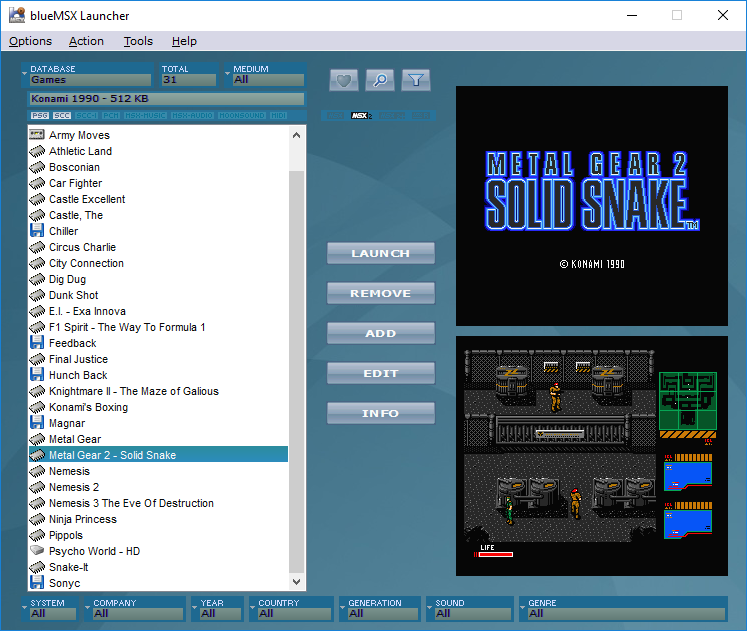
Task: Click the ADD button
Action: [x=381, y=333]
